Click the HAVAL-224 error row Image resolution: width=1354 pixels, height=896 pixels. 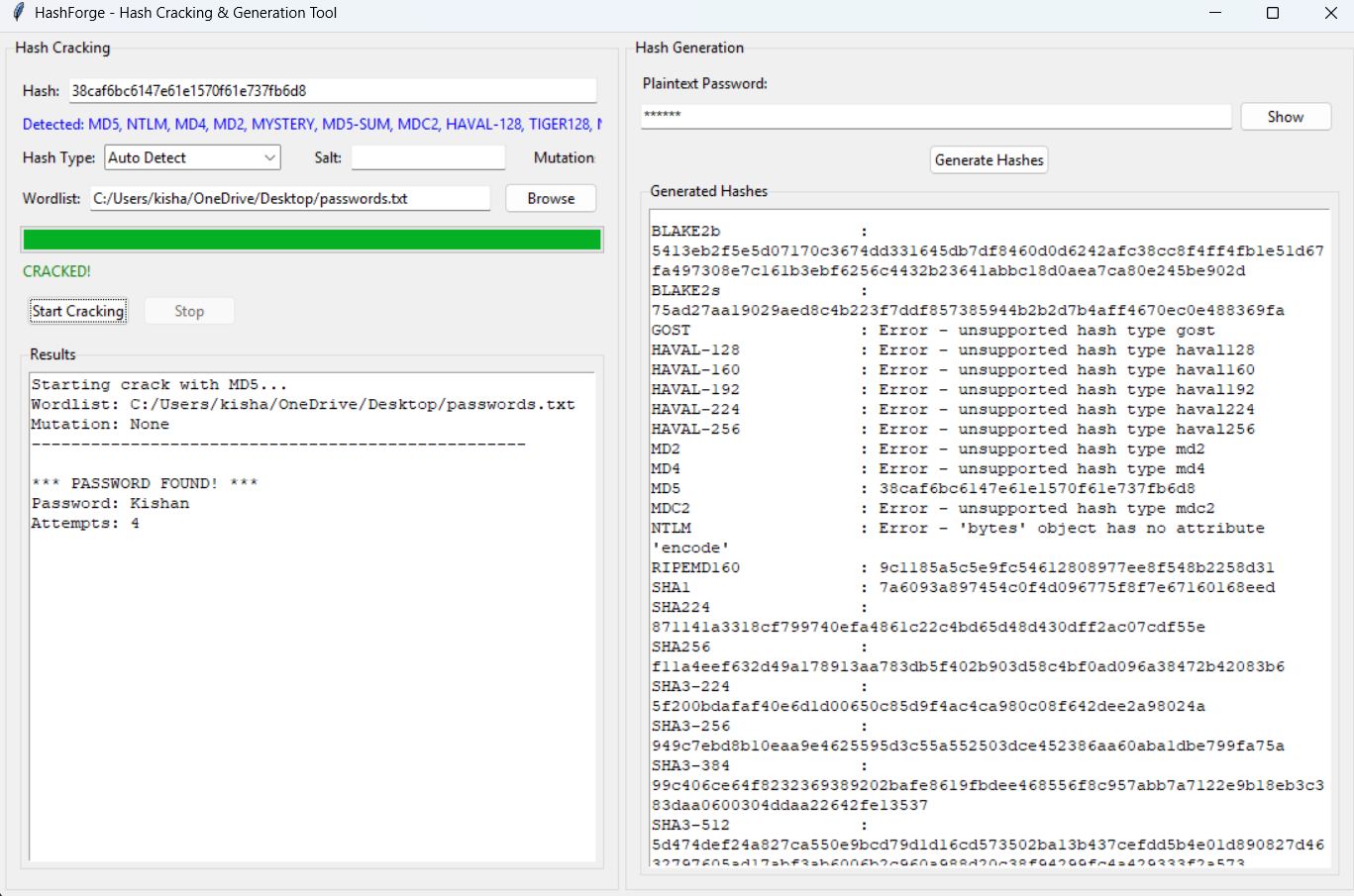(953, 409)
